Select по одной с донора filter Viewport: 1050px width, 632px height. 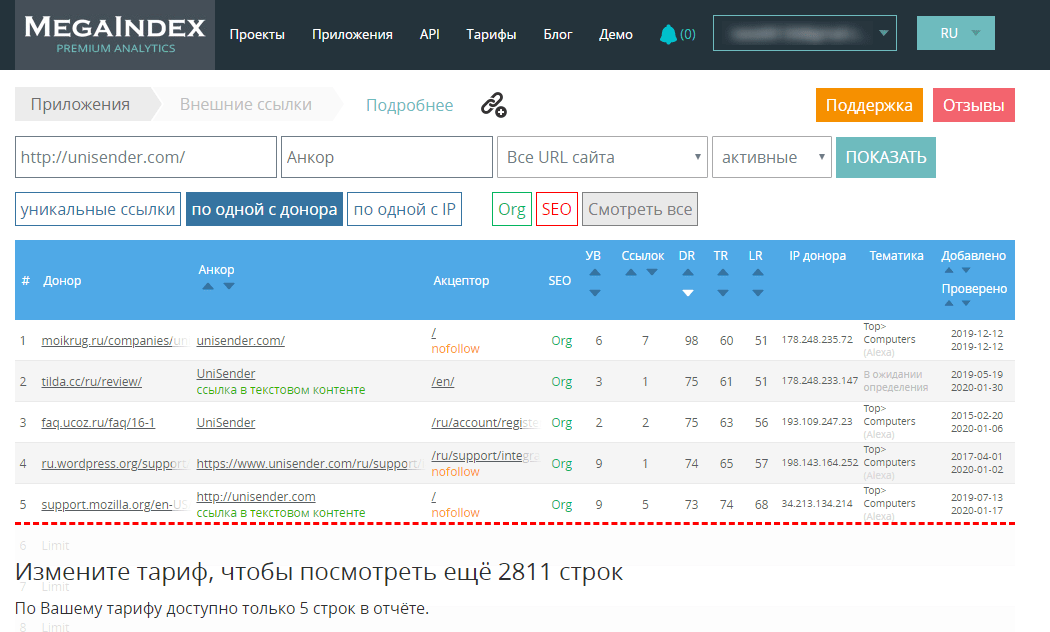point(265,209)
